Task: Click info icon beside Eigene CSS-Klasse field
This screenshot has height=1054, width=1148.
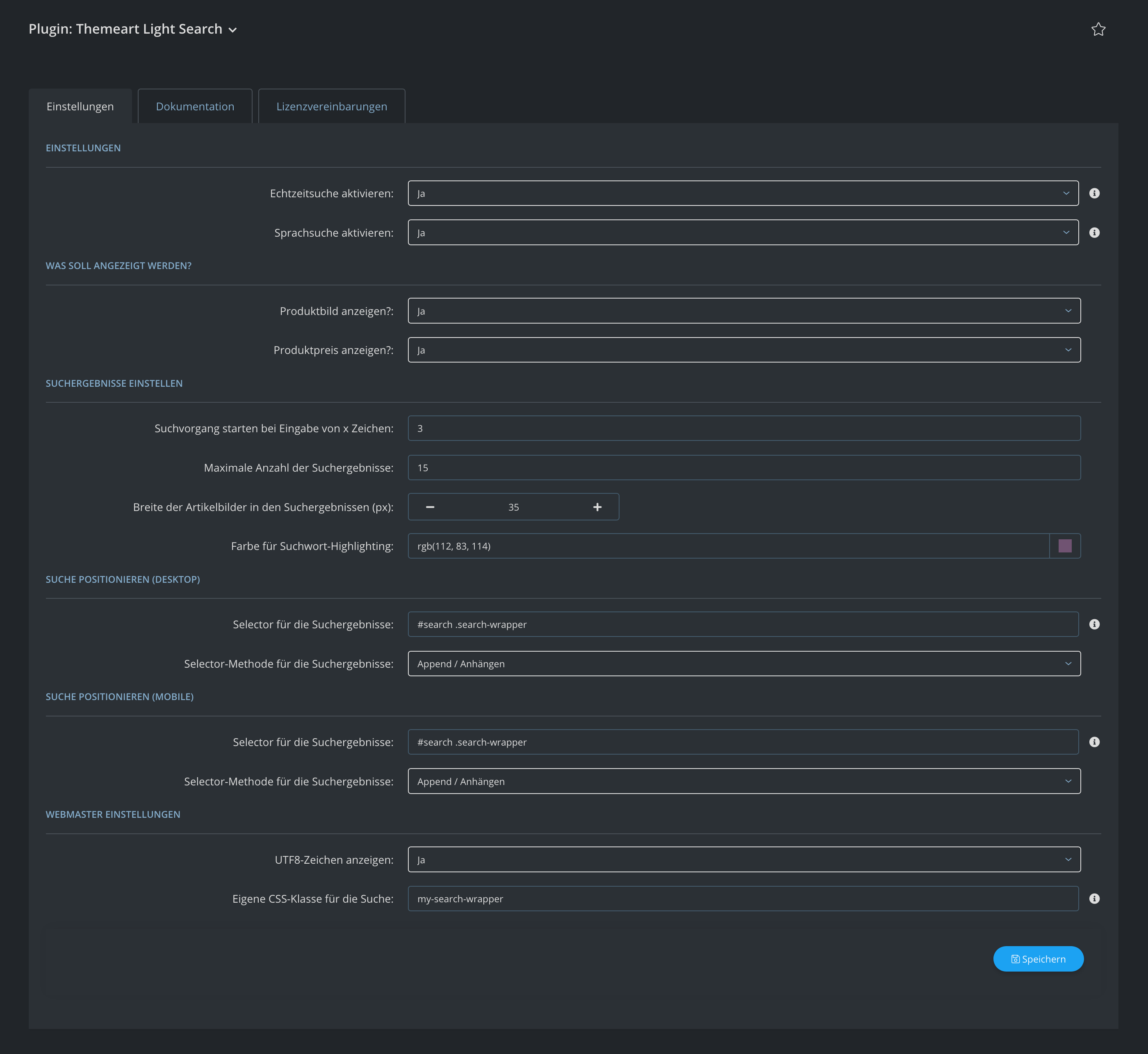Action: tap(1094, 899)
